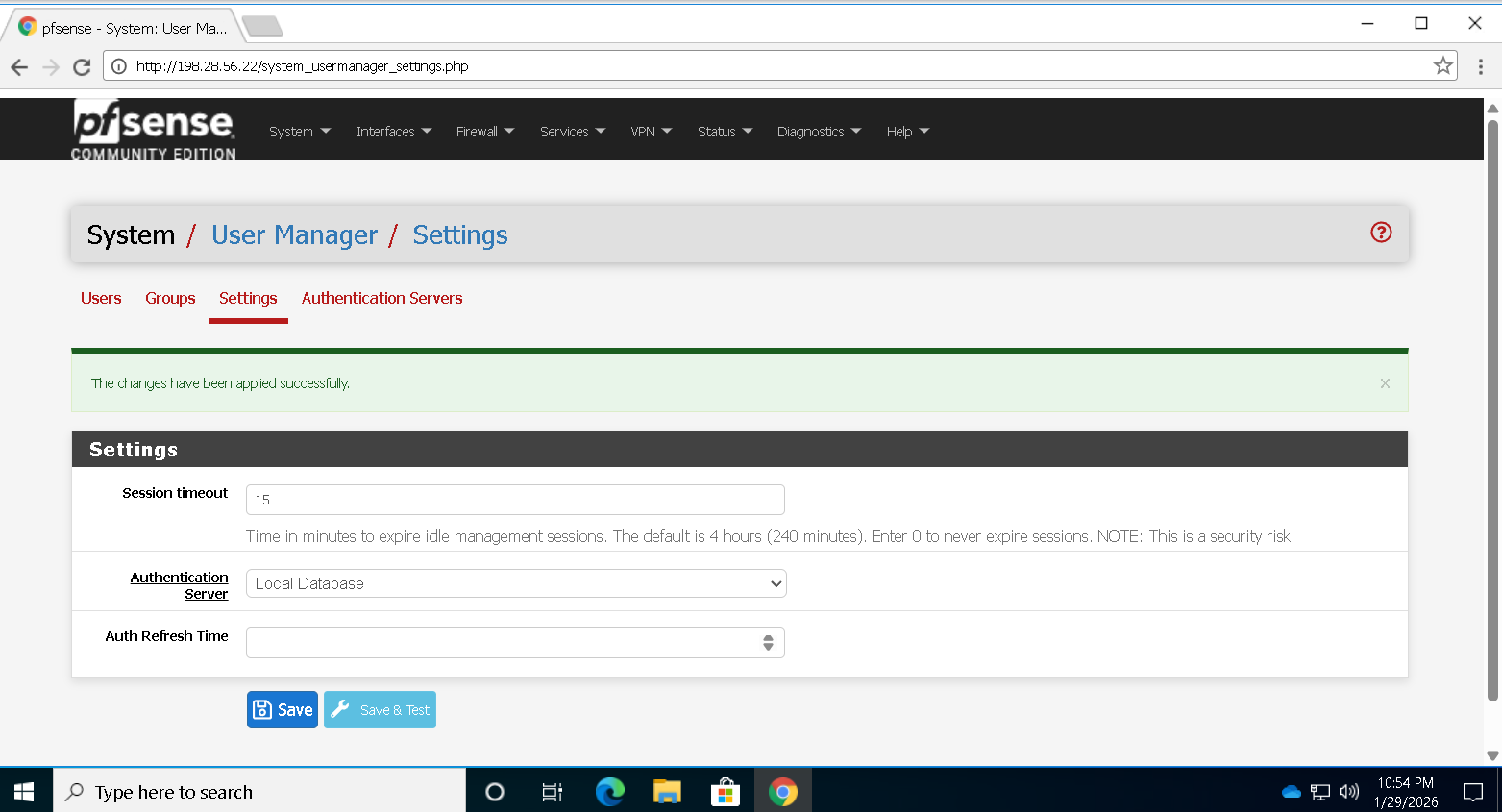This screenshot has width=1502, height=812.
Task: Expand the Firewall menu
Action: (x=484, y=132)
